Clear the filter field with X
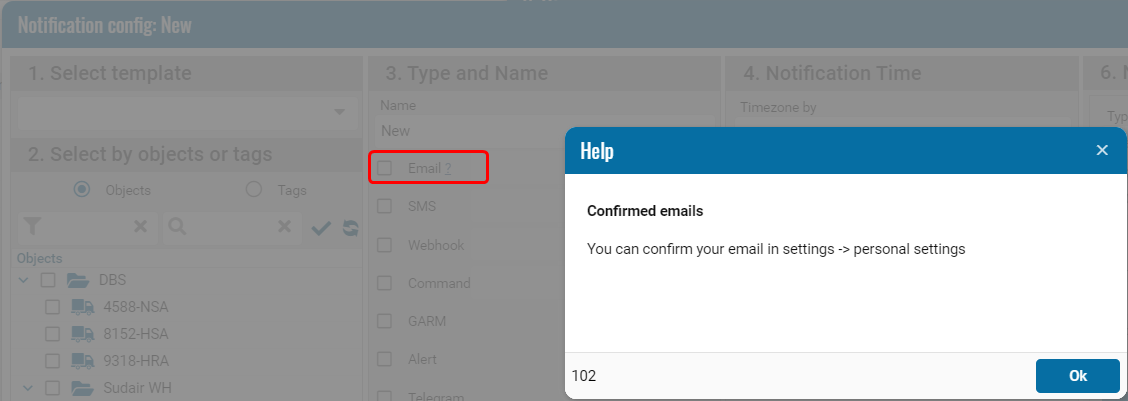The image size is (1128, 401). tap(141, 227)
